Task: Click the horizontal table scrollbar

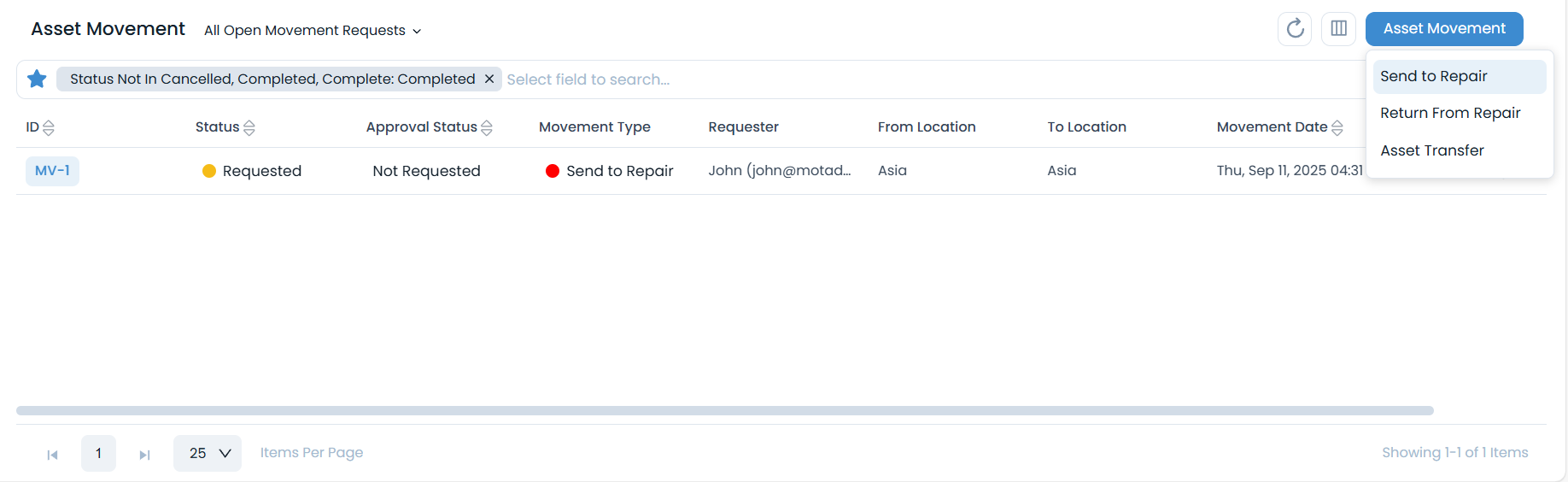Action: [724, 411]
